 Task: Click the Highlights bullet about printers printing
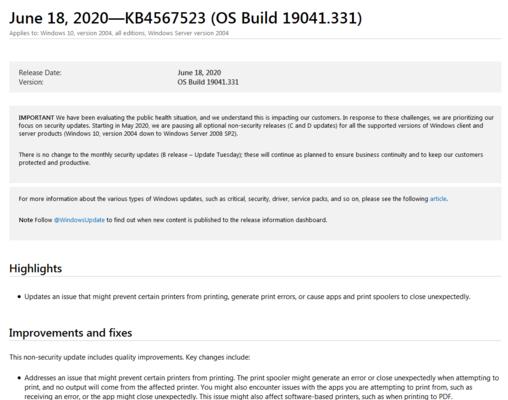click(x=247, y=297)
